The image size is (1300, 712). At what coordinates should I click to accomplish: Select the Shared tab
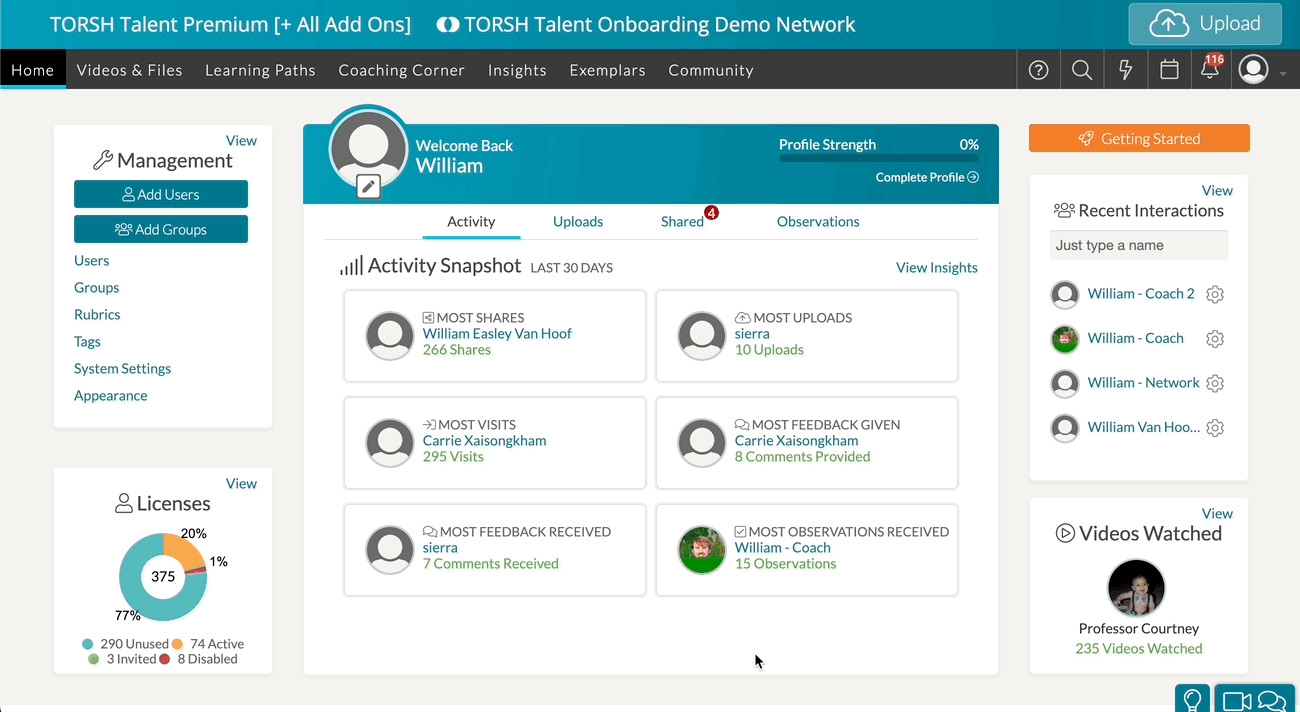[x=682, y=222]
